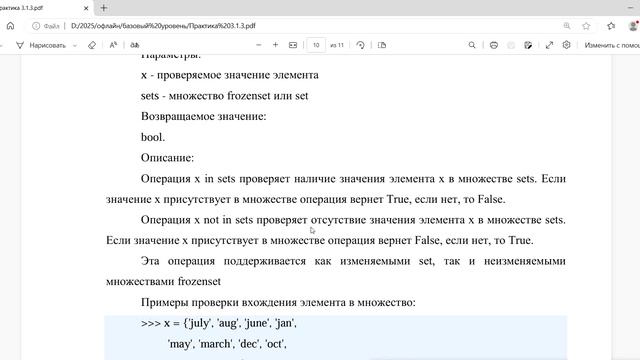The height and width of the screenshot is (360, 640).
Task: Open PDF viewer settings gear
Action: pos(567,45)
